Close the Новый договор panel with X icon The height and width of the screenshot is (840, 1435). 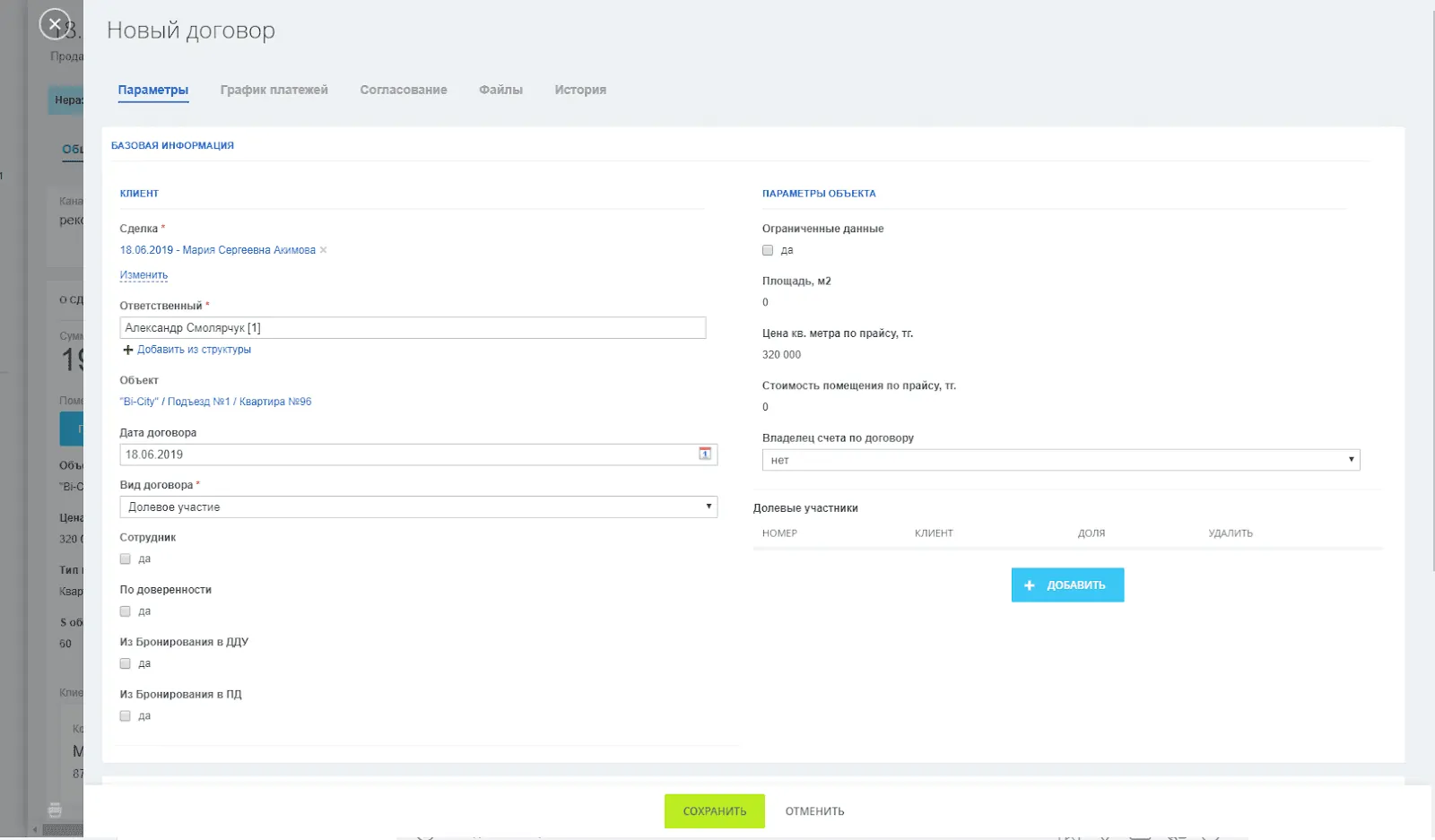[55, 24]
